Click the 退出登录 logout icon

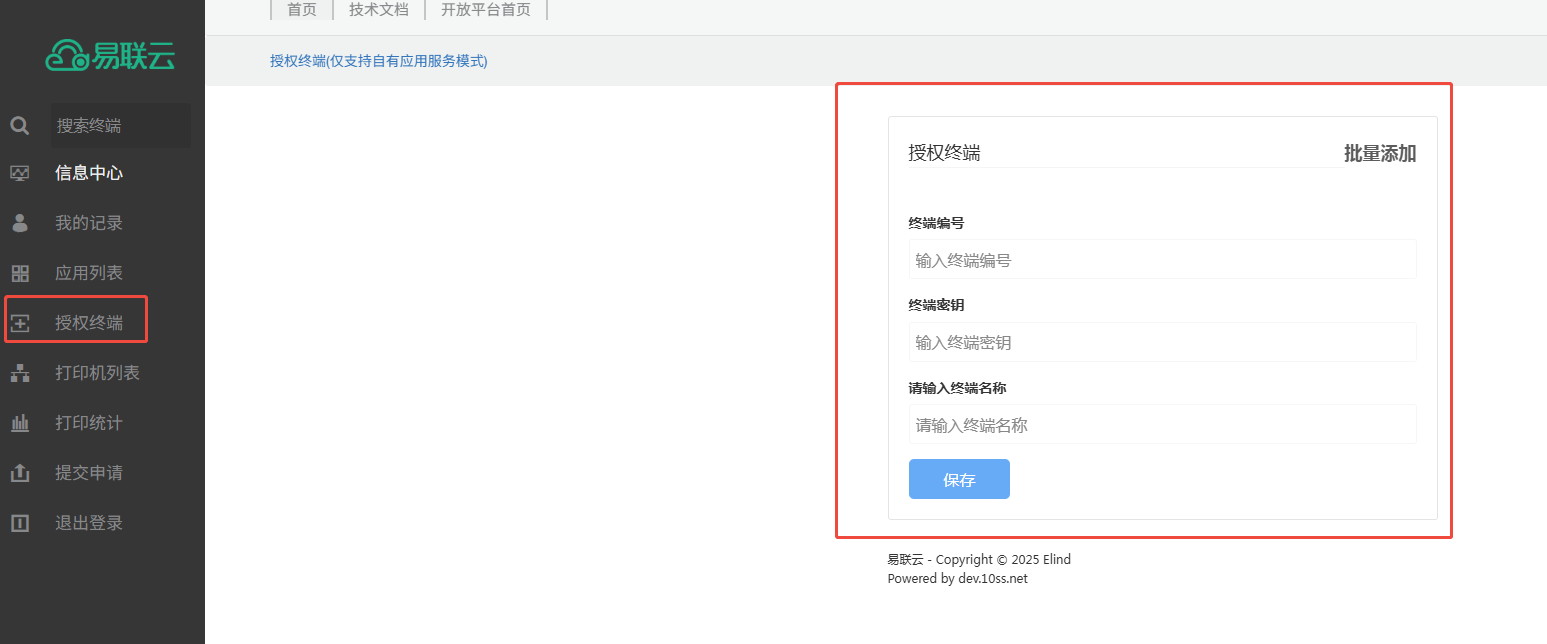[20, 523]
